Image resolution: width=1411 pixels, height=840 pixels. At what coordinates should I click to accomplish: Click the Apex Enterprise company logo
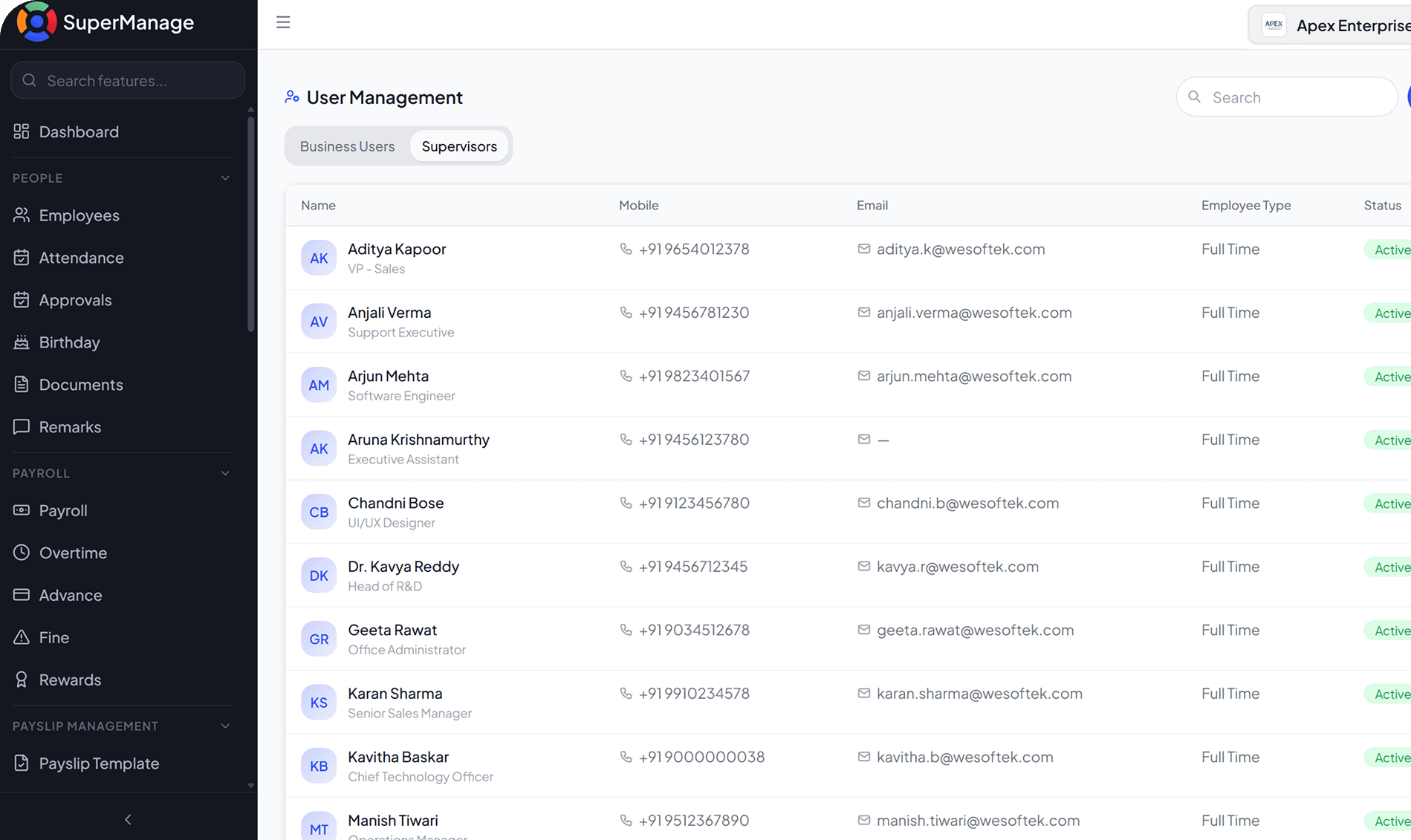click(x=1274, y=25)
